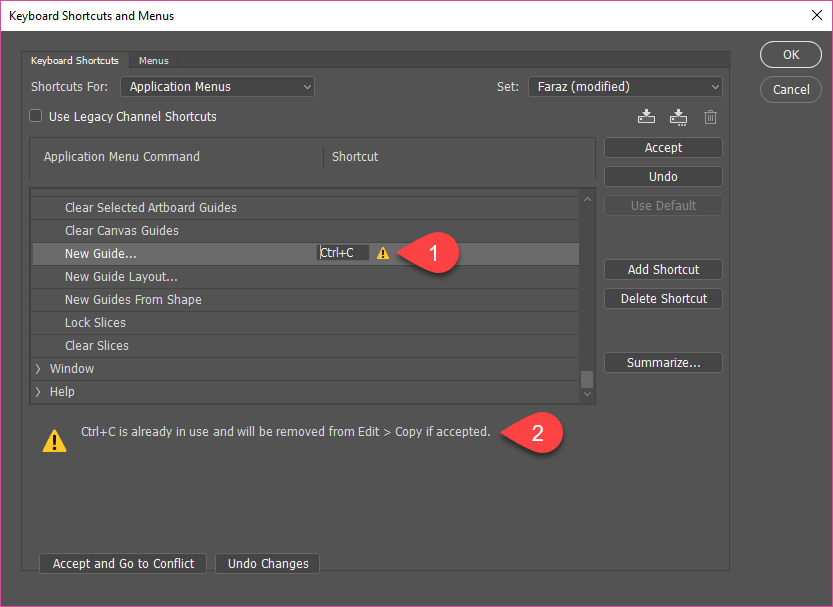Click the command list scrollbar thumb
833x607 pixels.
[586, 379]
